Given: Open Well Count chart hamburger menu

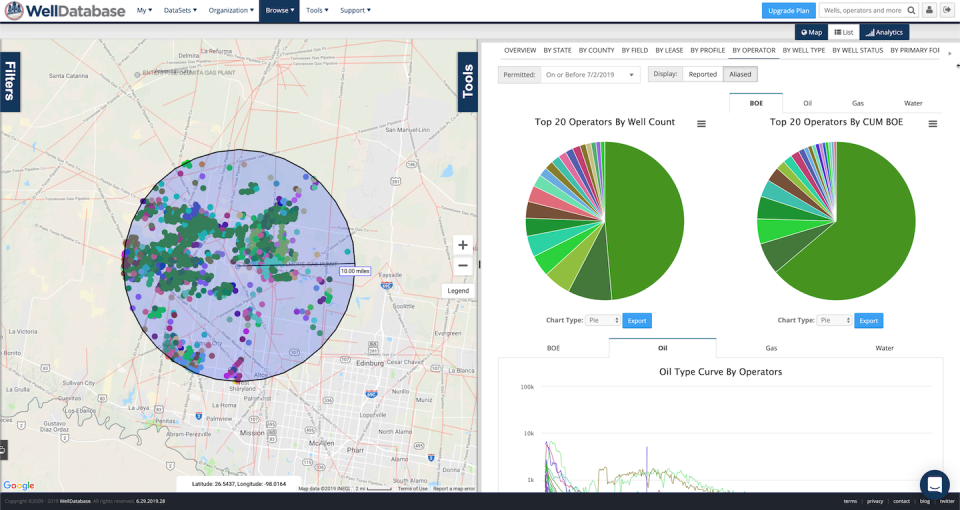Looking at the screenshot, I should 701,124.
